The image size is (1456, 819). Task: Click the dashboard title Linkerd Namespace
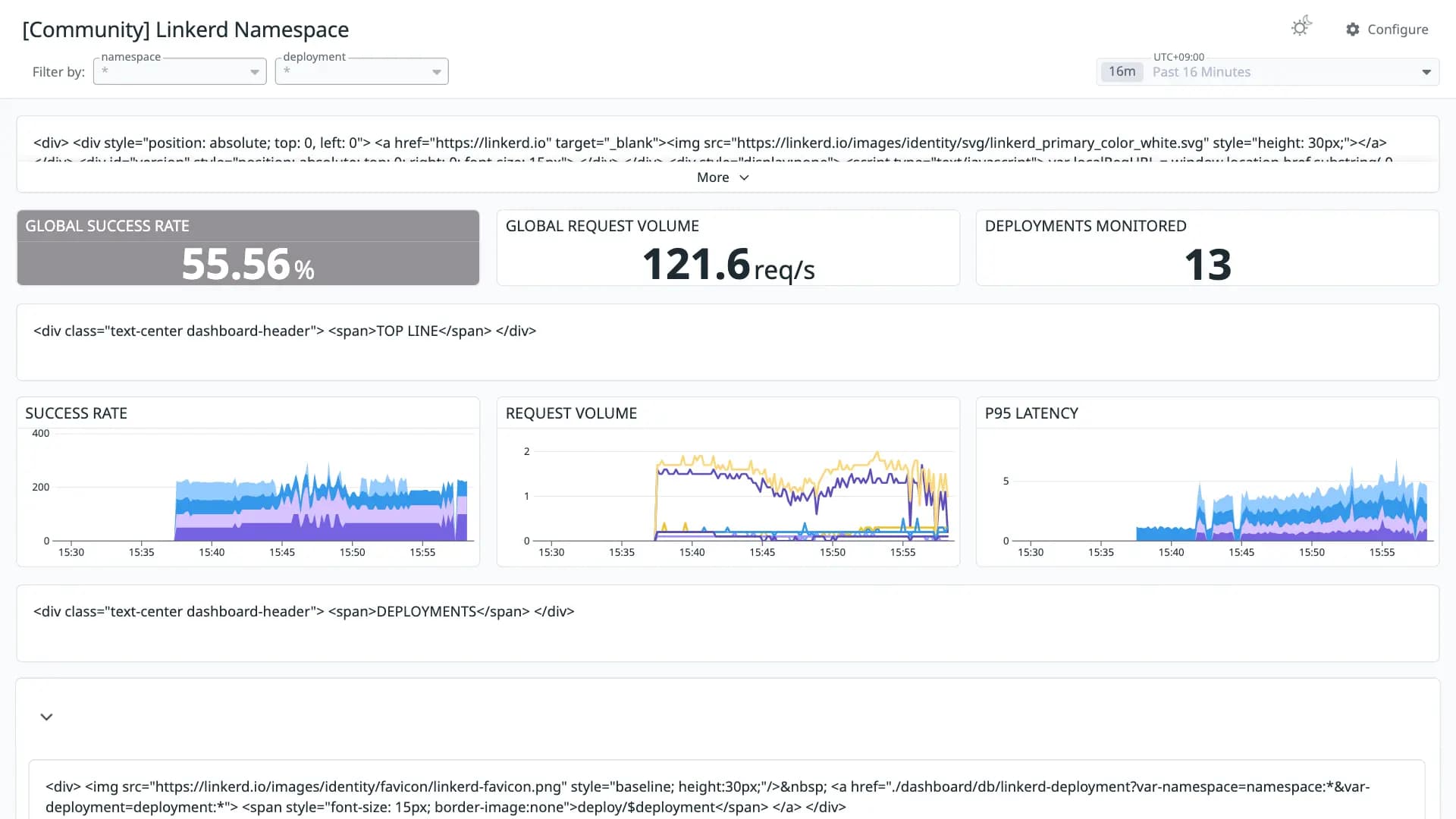click(186, 30)
